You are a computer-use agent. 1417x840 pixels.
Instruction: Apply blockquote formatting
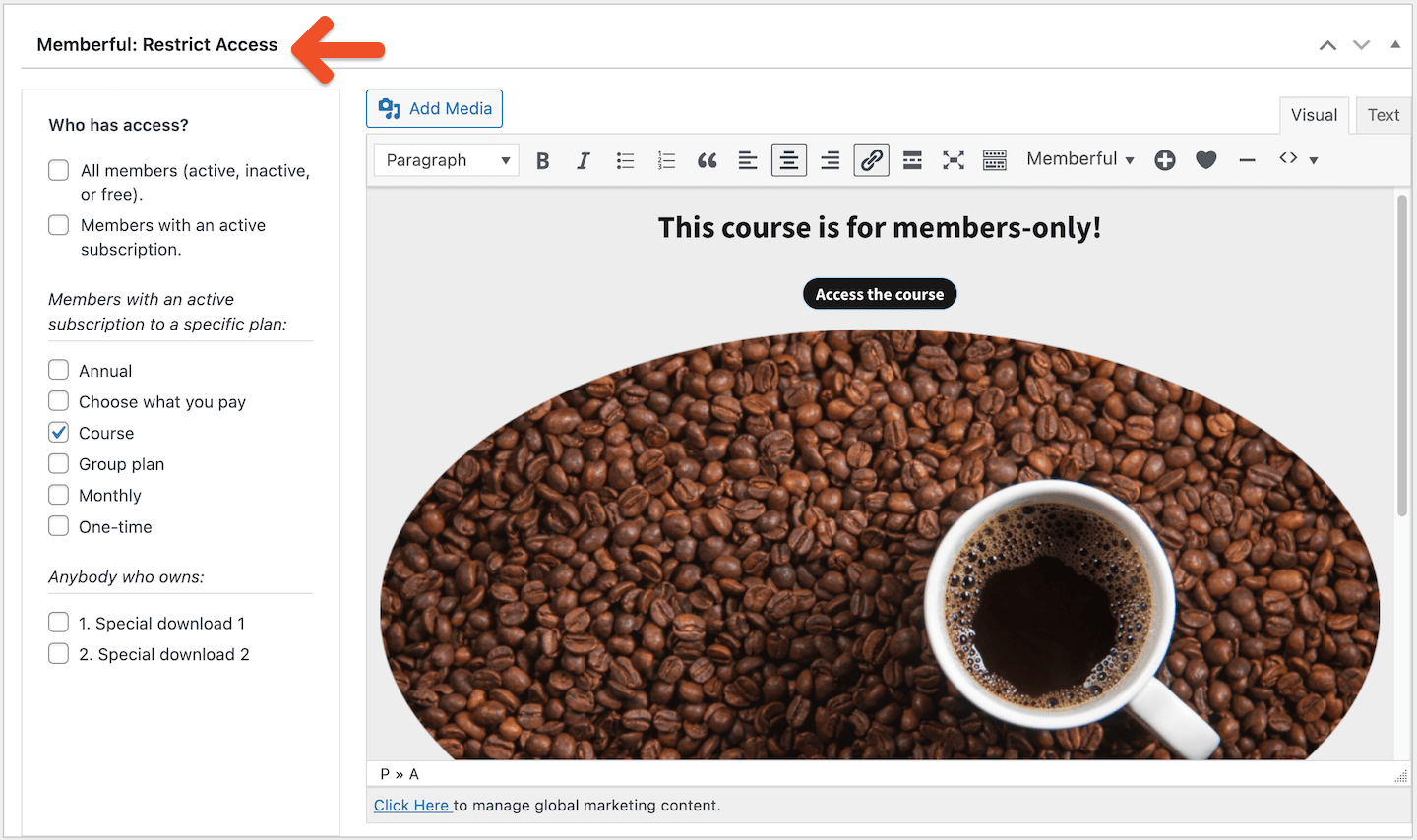pos(707,160)
